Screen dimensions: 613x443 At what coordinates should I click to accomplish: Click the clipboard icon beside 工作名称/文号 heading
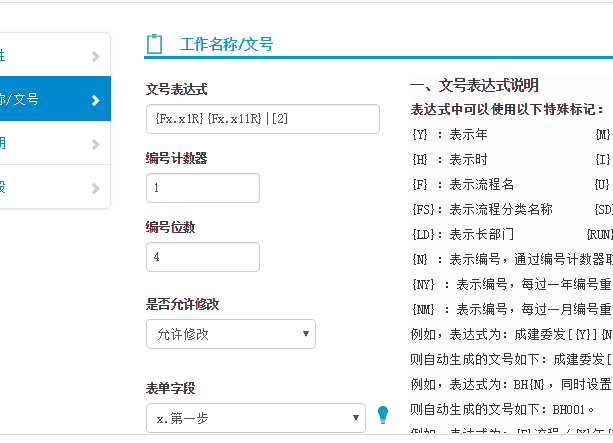(x=154, y=44)
